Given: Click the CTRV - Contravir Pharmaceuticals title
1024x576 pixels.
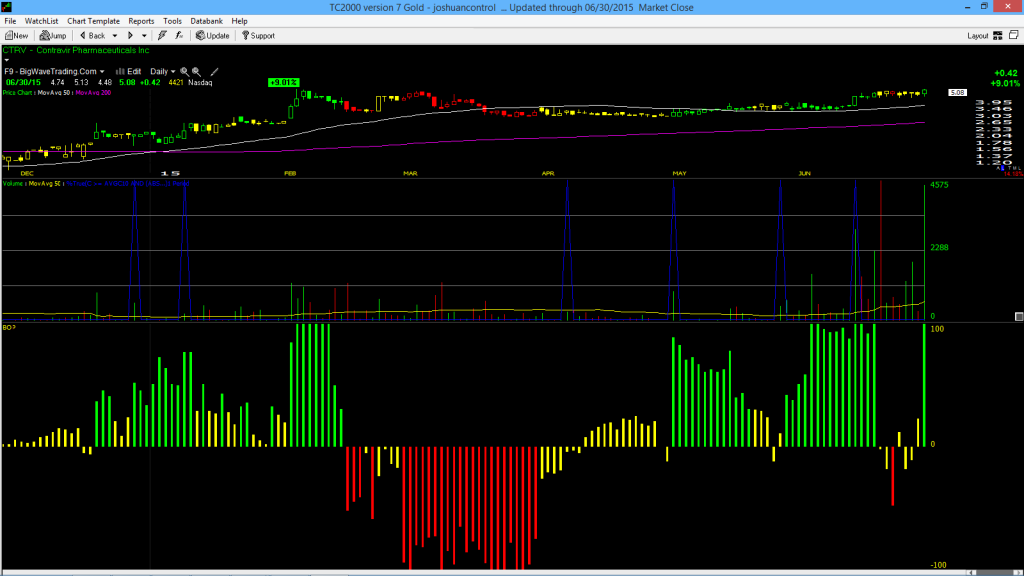Looking at the screenshot, I should 76,50.
